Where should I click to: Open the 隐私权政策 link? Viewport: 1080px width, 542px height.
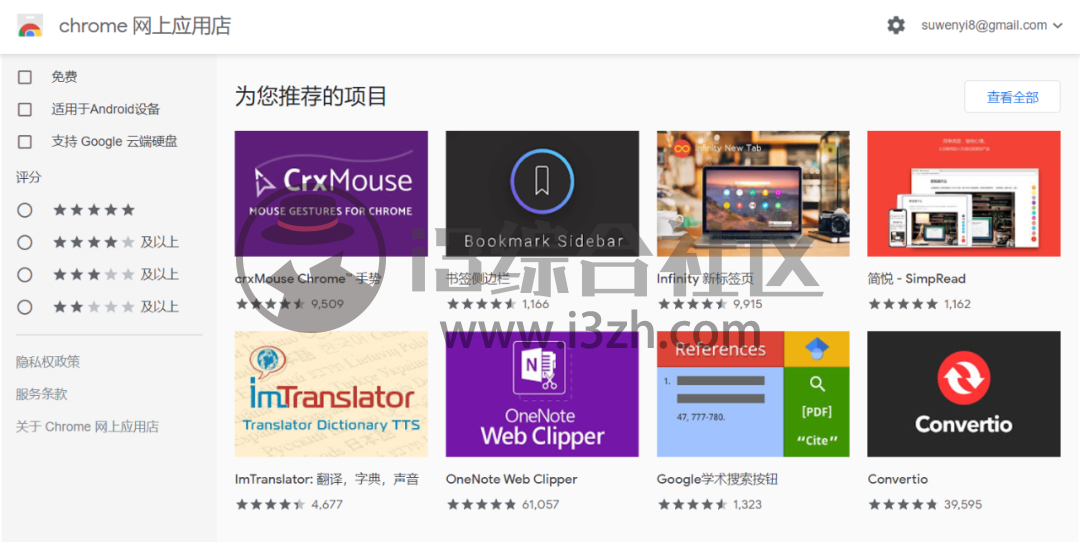pos(48,362)
